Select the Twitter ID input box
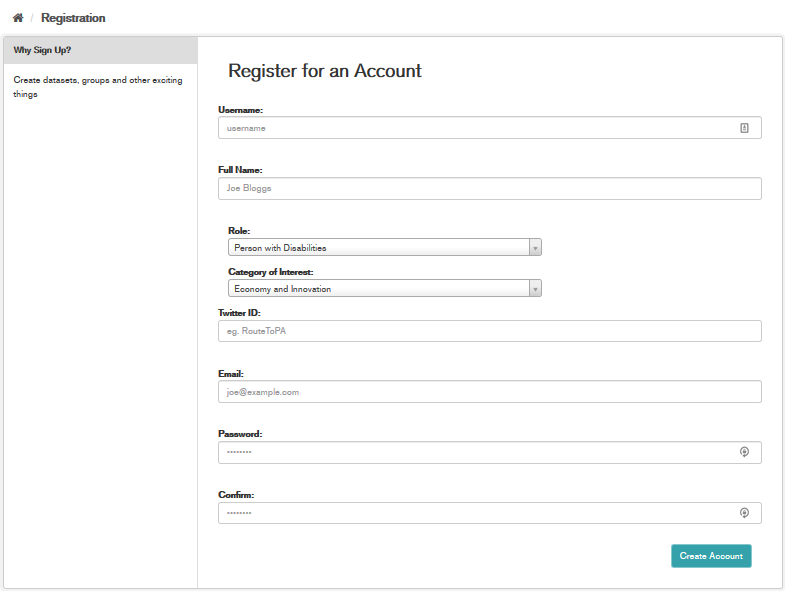The height and width of the screenshot is (597, 793). 489,331
